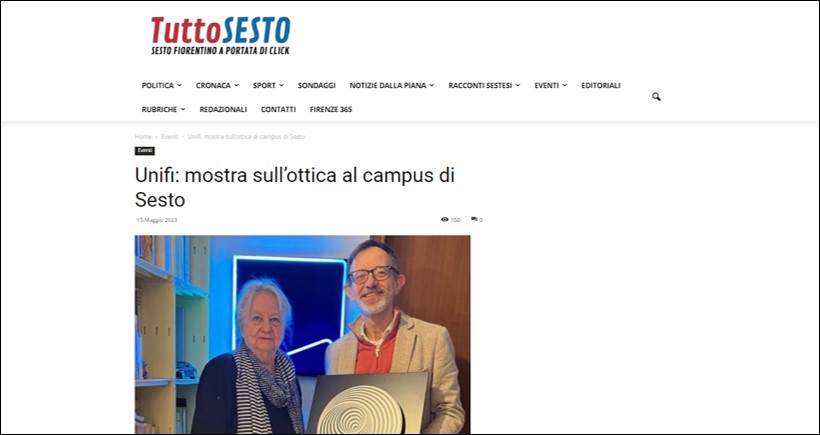Go to the Sondaggi page

tap(316, 85)
